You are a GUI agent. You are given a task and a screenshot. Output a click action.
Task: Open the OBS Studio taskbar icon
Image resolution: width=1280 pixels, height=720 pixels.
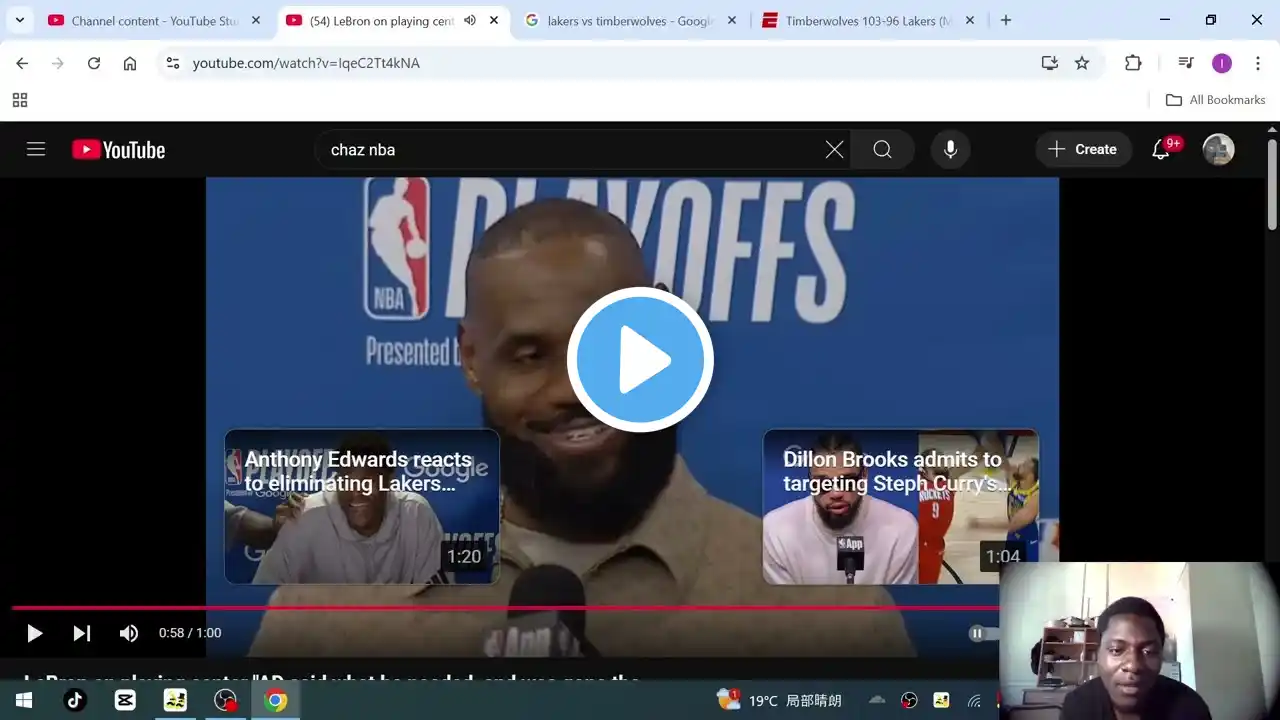click(x=225, y=700)
